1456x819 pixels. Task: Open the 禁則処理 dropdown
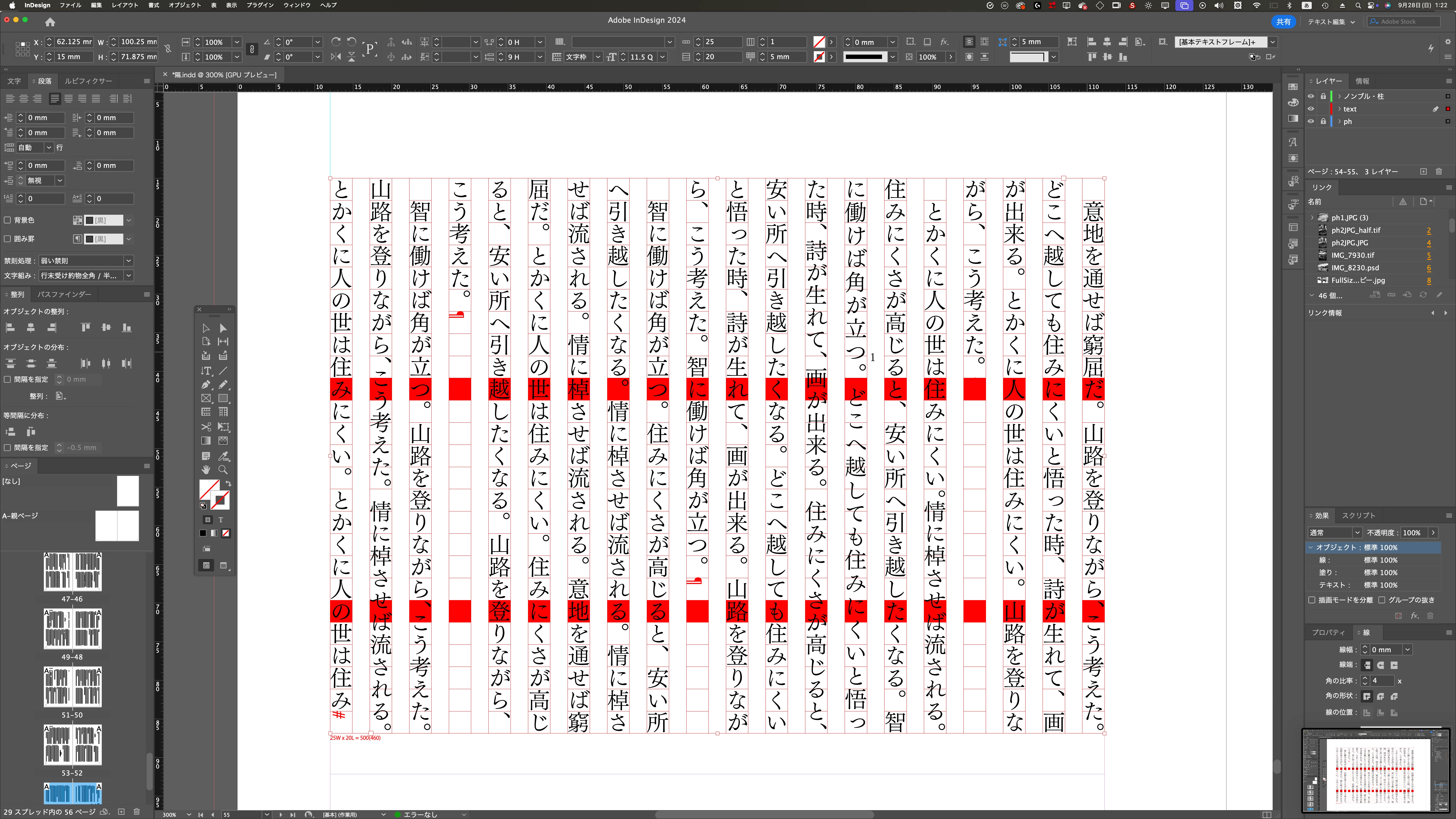pos(86,260)
